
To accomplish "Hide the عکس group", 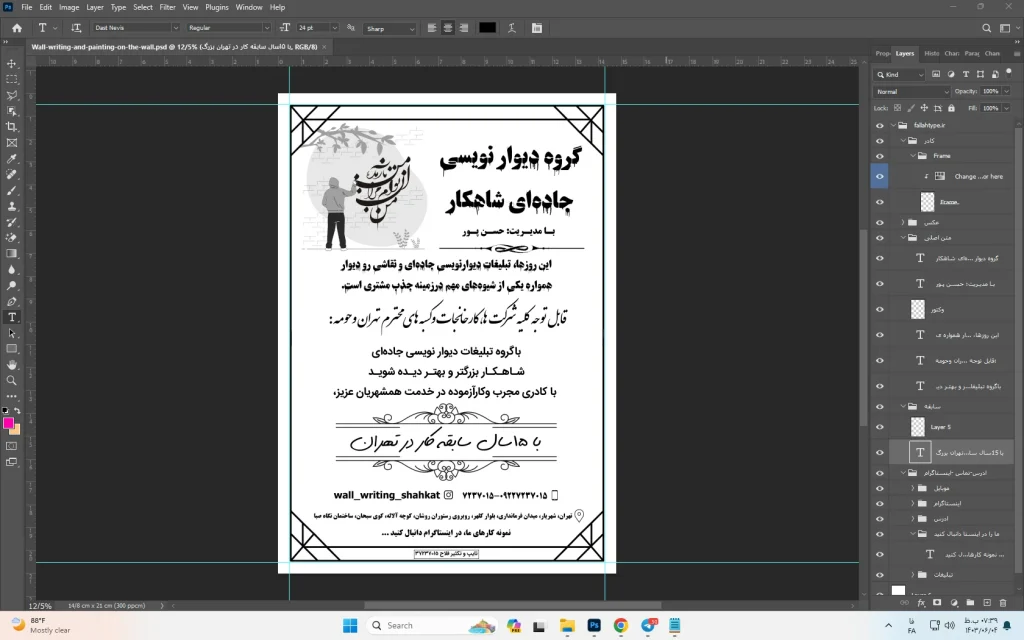I will 880,223.
